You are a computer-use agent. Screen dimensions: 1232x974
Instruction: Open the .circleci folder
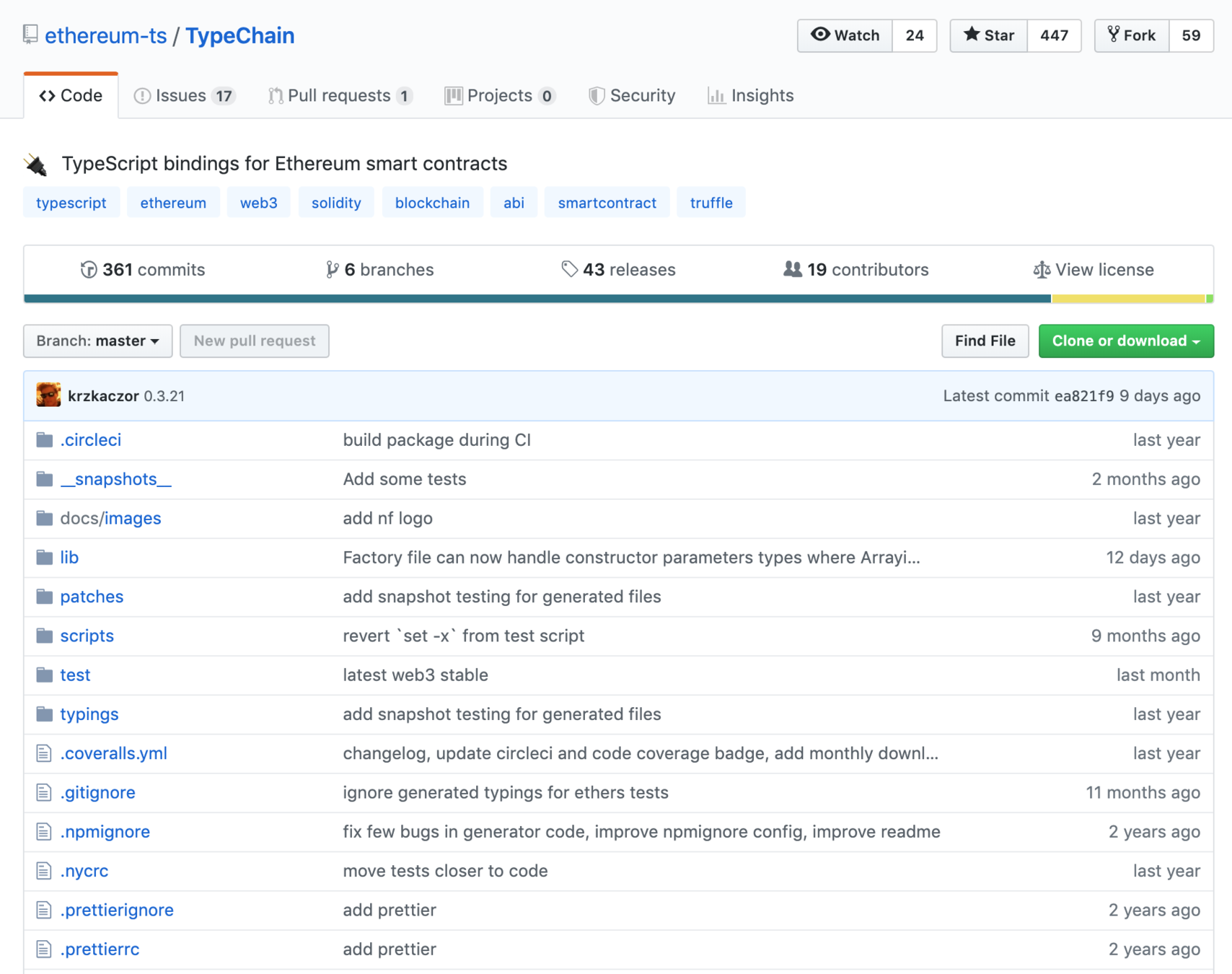tap(91, 440)
